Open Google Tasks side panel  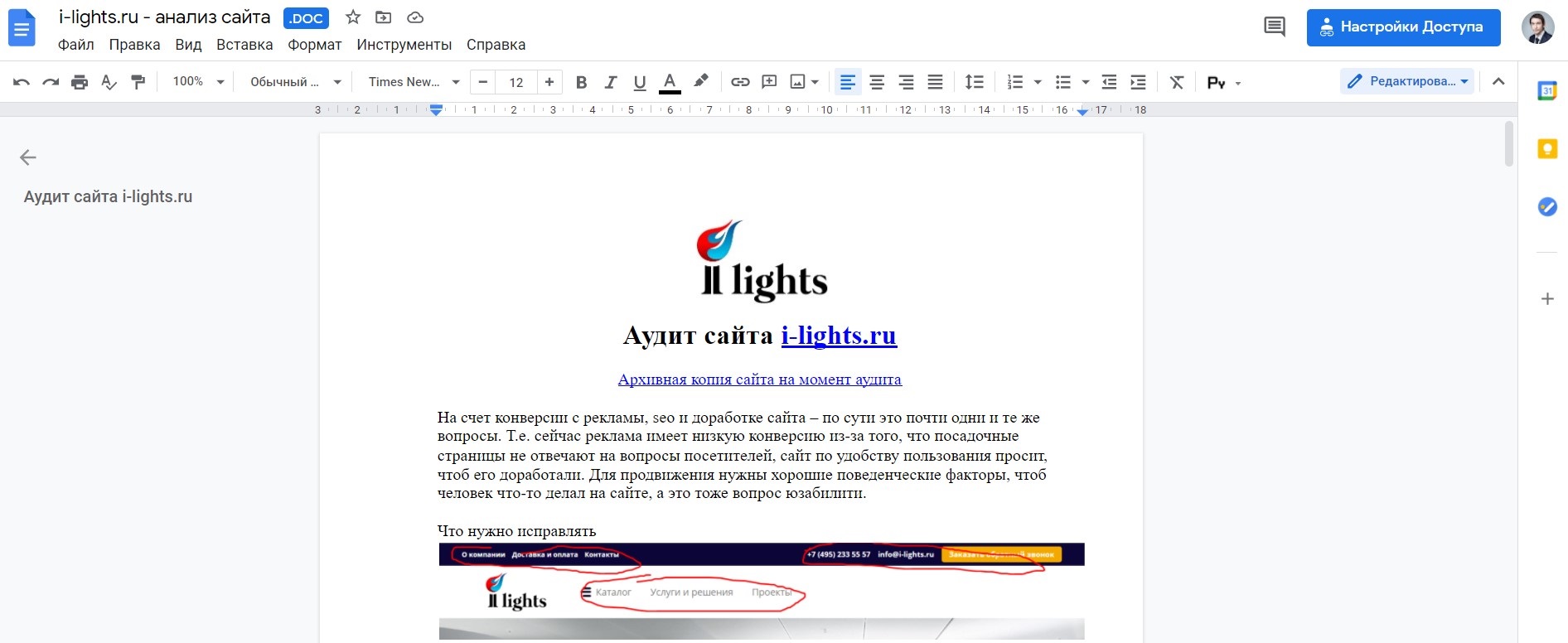pos(1546,207)
